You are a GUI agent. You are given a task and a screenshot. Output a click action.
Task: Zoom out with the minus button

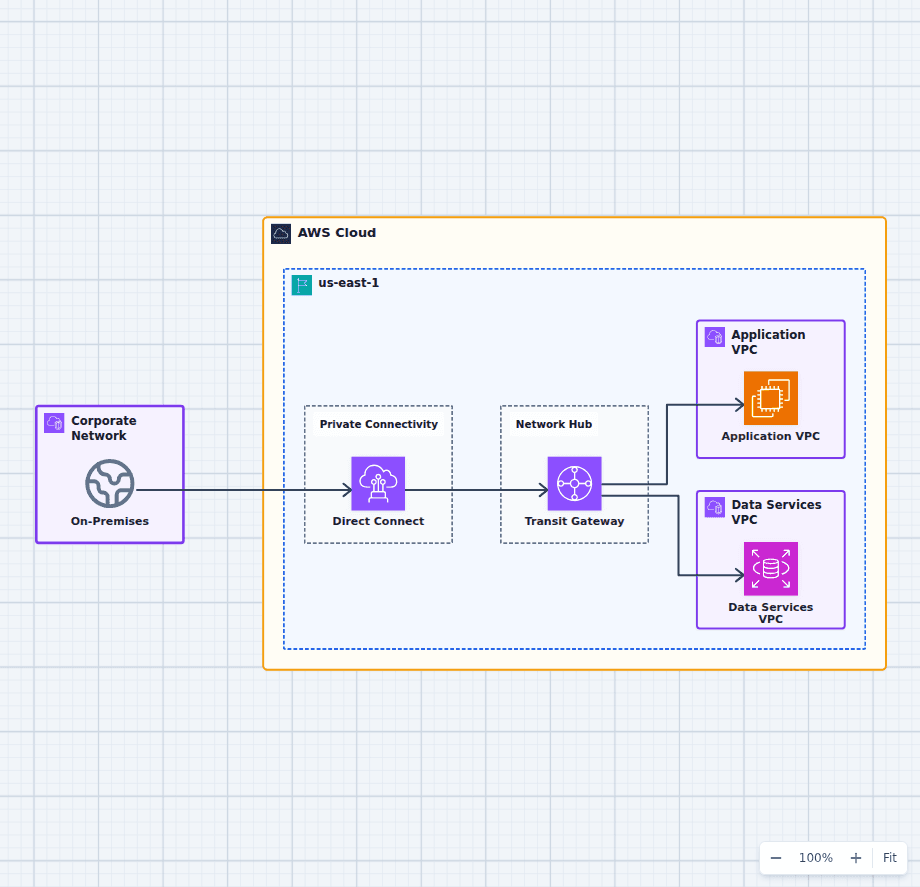[x=776, y=858]
